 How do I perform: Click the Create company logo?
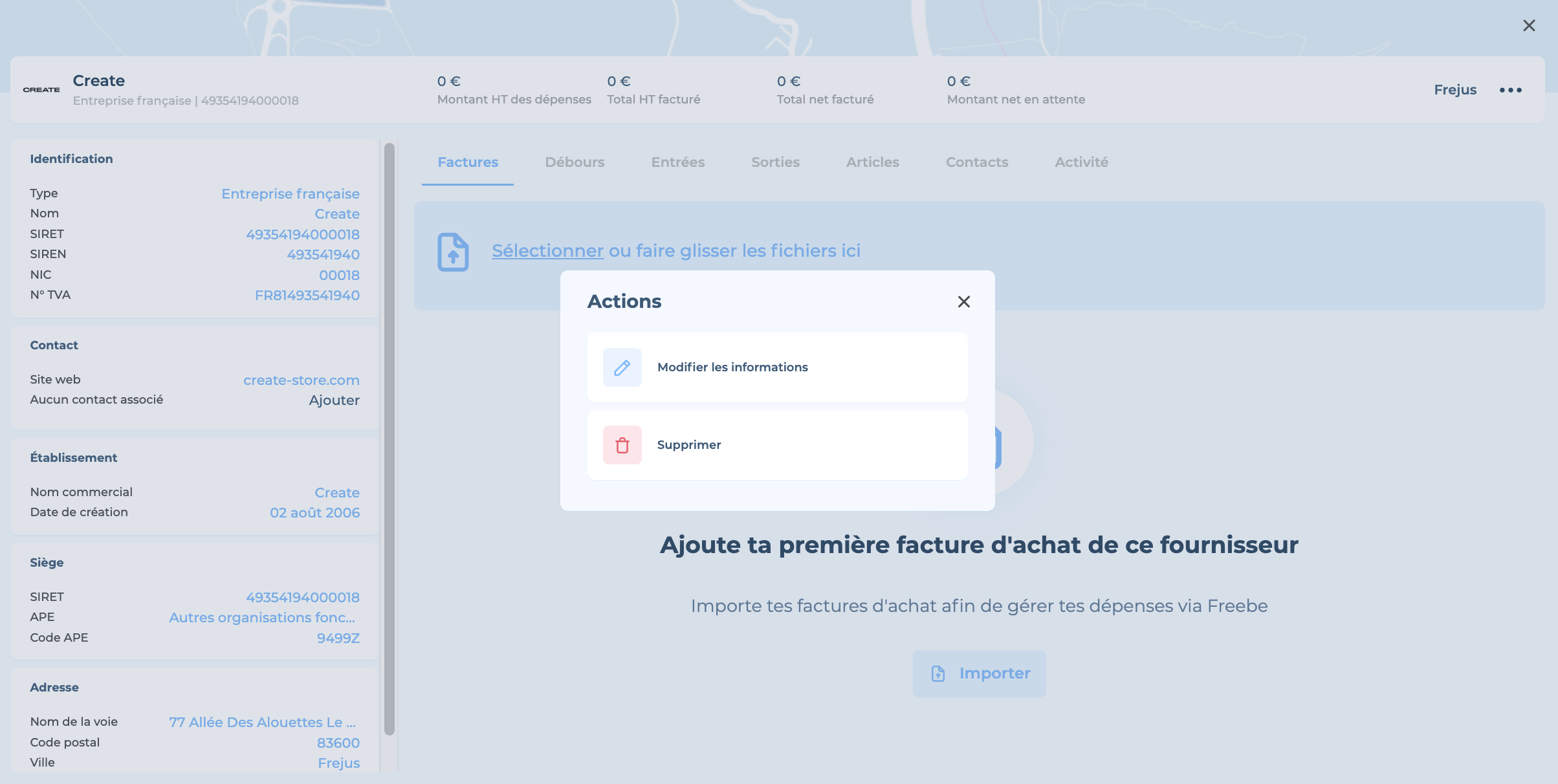(41, 90)
